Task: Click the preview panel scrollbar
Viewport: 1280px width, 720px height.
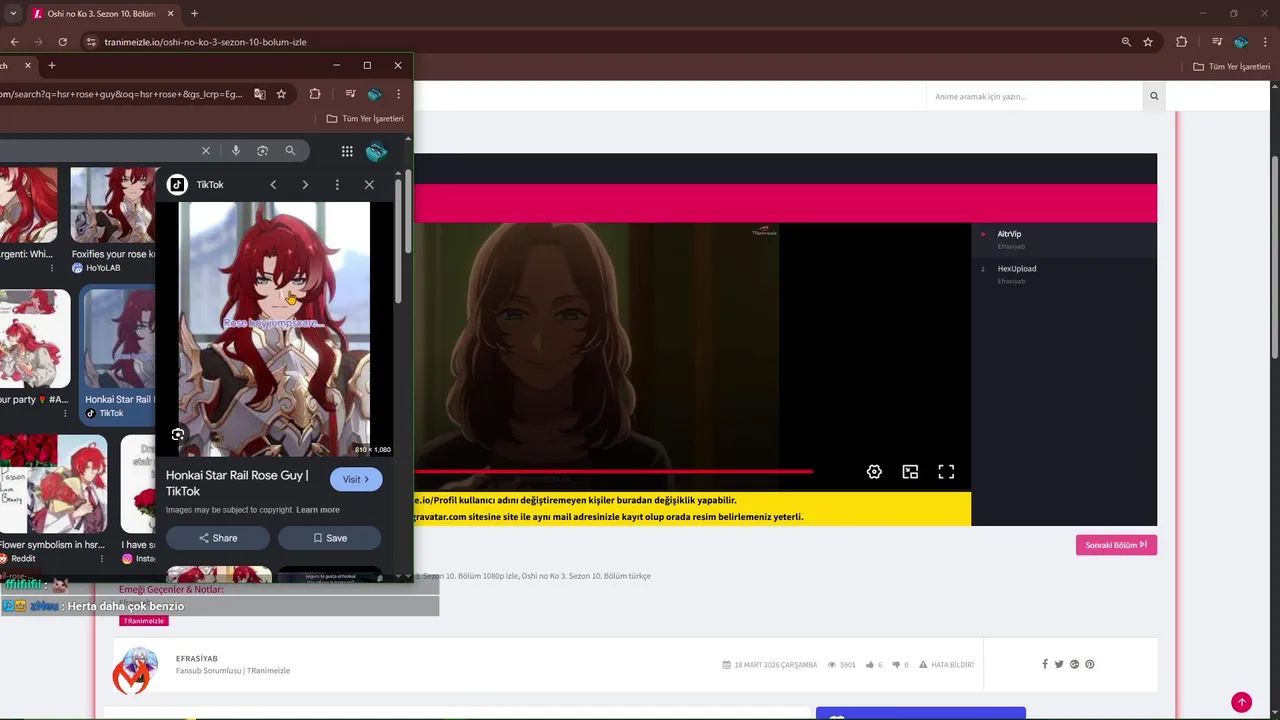Action: point(399,240)
